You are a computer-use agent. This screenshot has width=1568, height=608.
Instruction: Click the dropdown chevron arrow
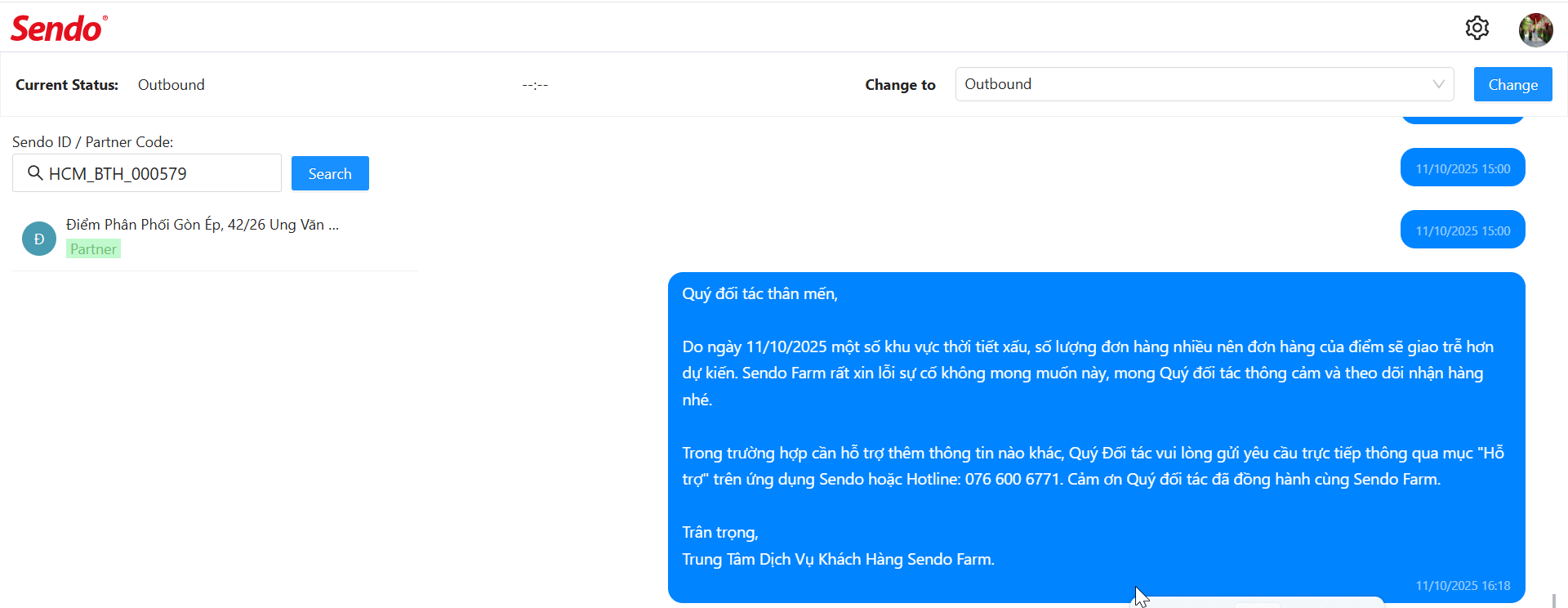1438,84
